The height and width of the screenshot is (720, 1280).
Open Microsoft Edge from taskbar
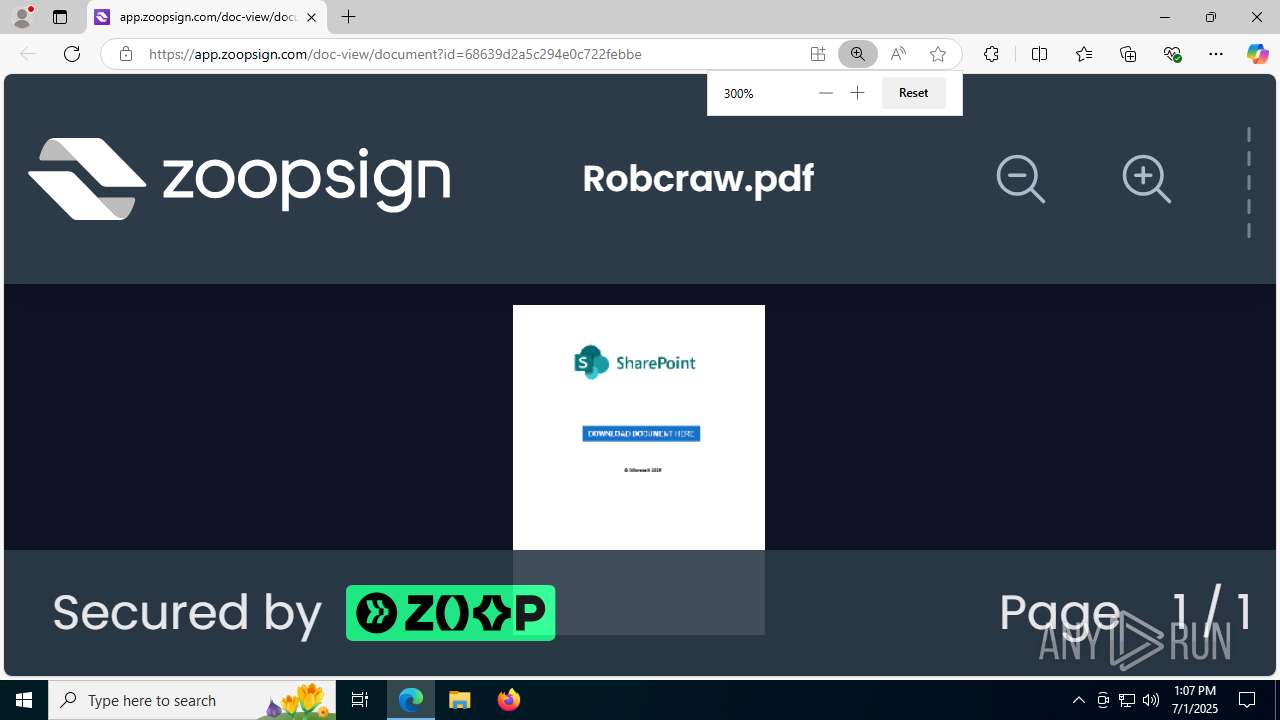click(411, 700)
